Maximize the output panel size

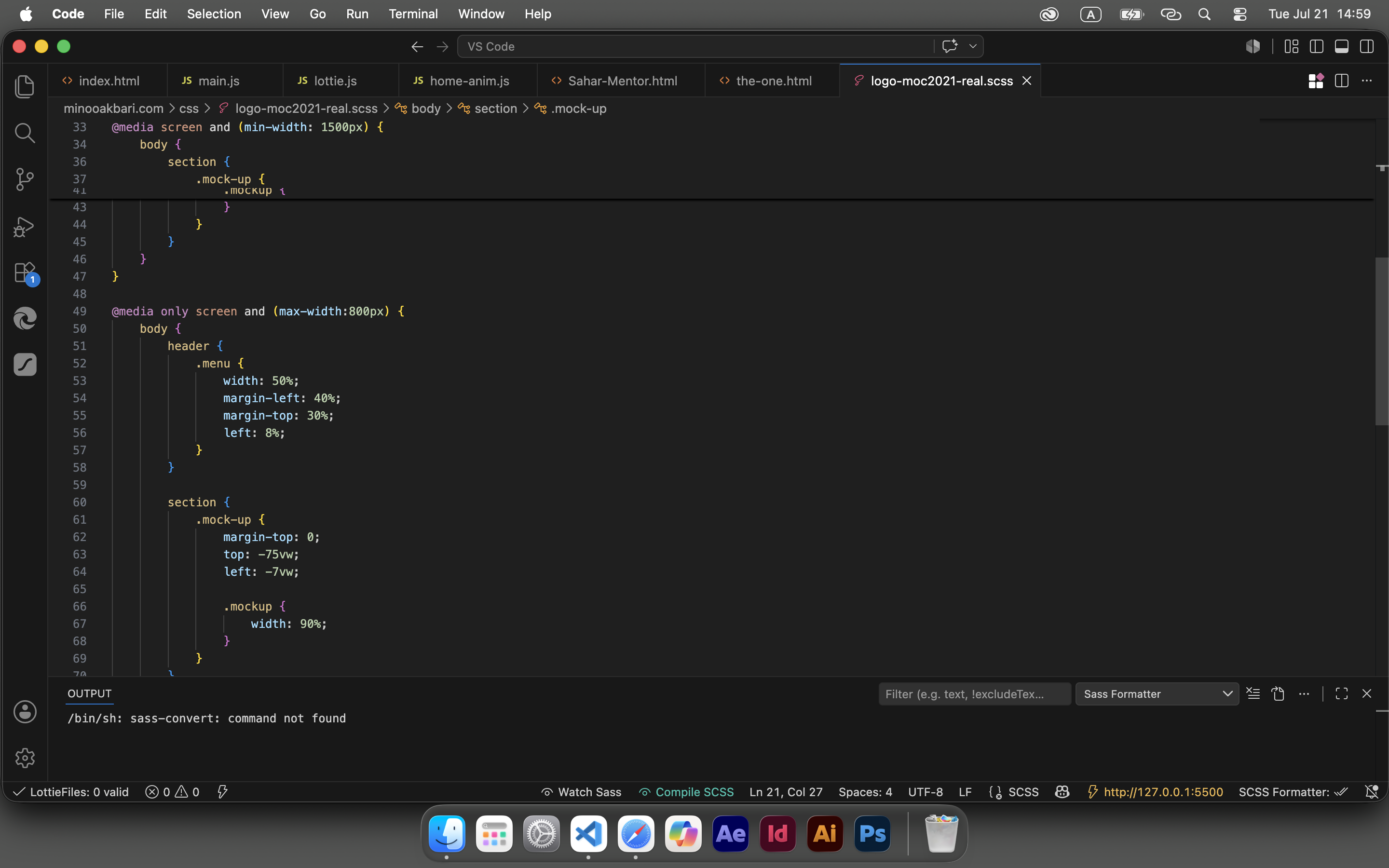1341,693
